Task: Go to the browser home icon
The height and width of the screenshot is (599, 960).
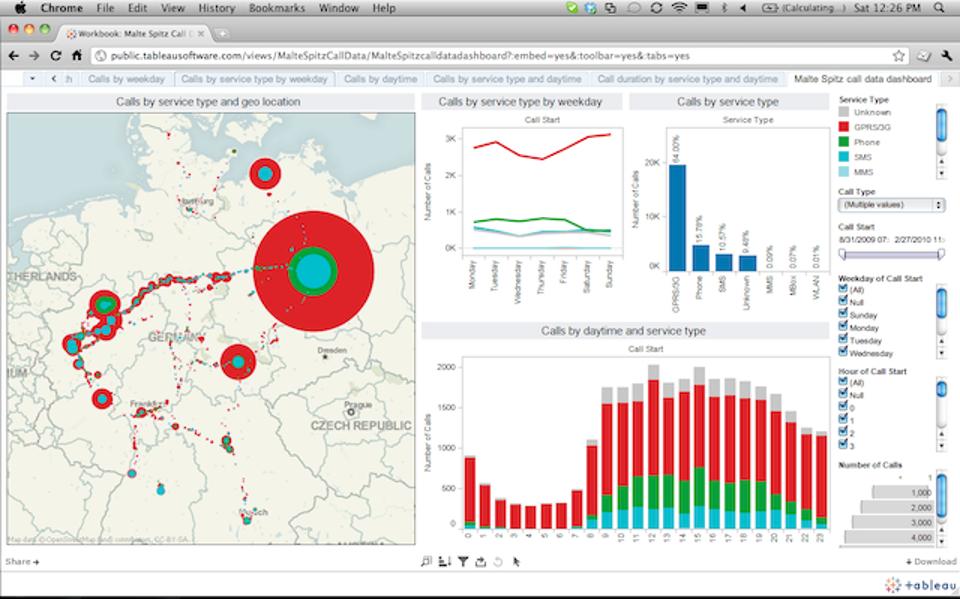Action: pos(77,56)
